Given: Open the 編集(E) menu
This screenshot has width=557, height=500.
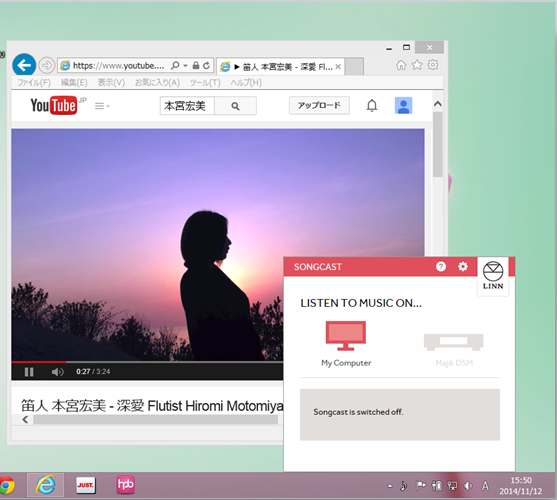Looking at the screenshot, I should tap(74, 83).
